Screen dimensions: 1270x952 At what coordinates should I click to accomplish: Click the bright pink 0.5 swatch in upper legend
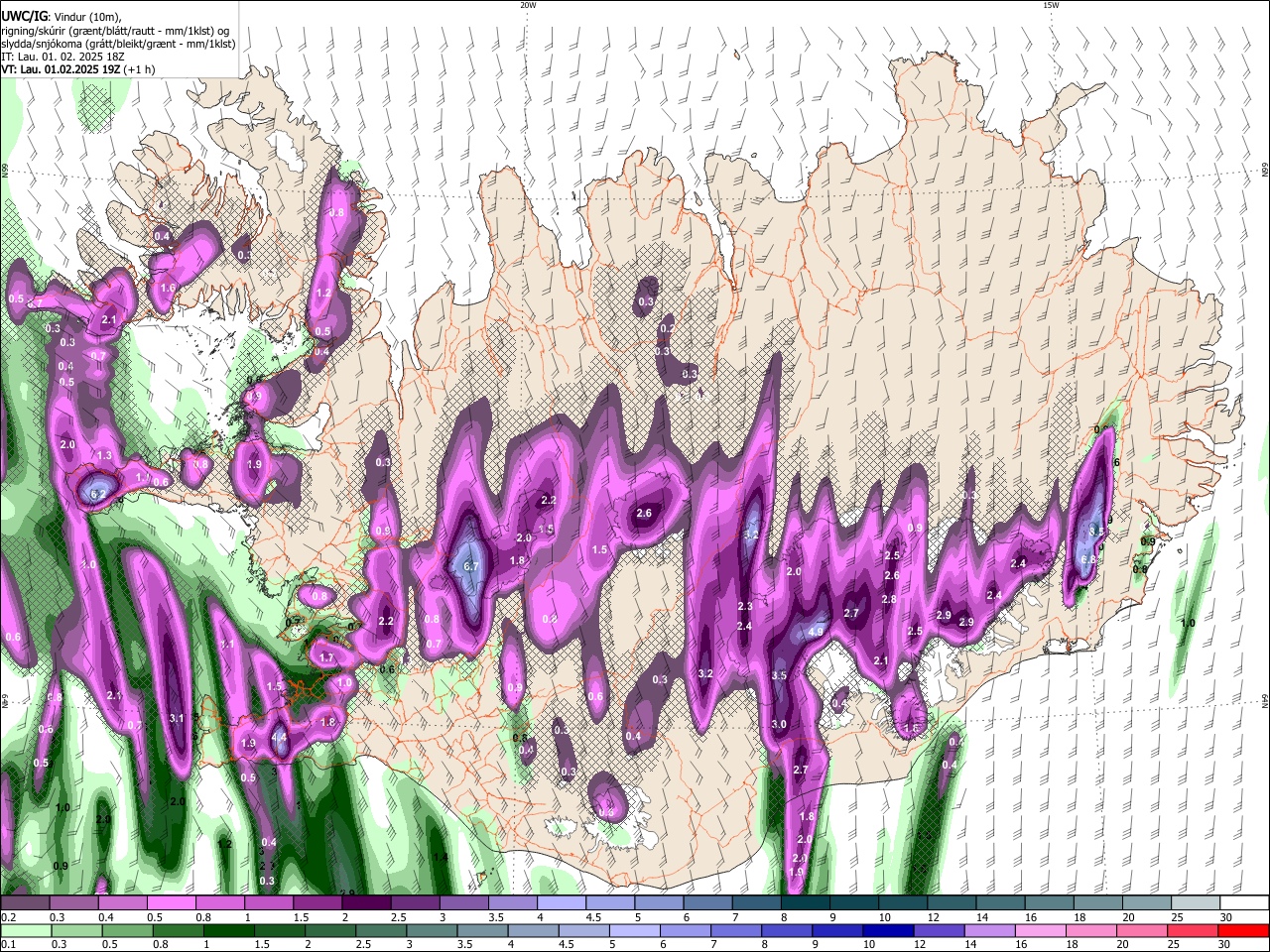pyautogui.click(x=171, y=902)
